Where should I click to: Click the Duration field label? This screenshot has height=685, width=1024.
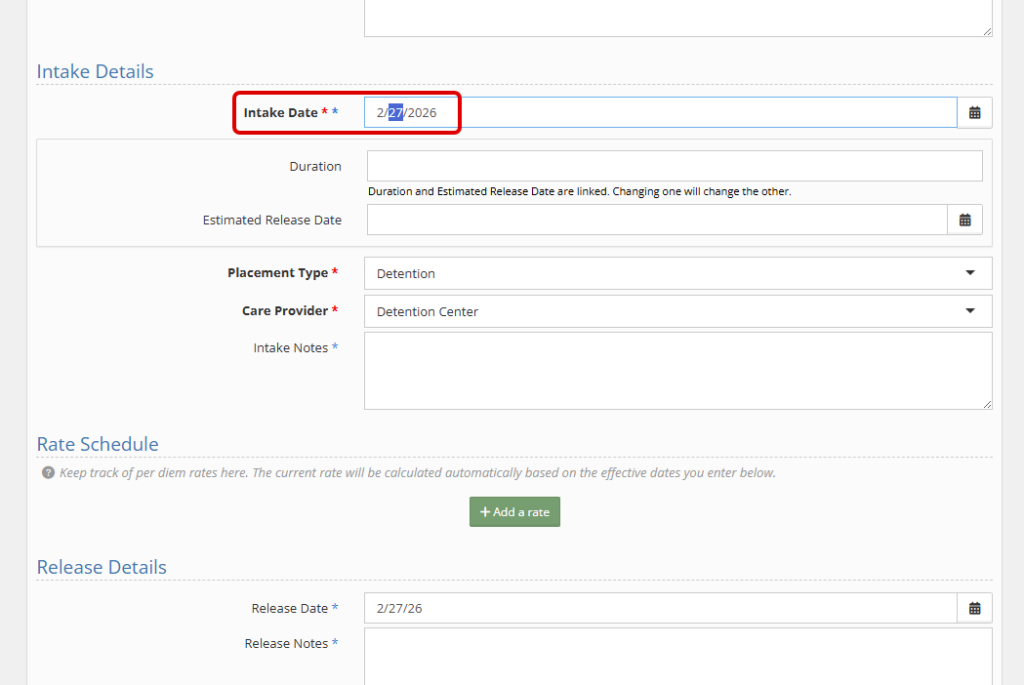click(315, 167)
